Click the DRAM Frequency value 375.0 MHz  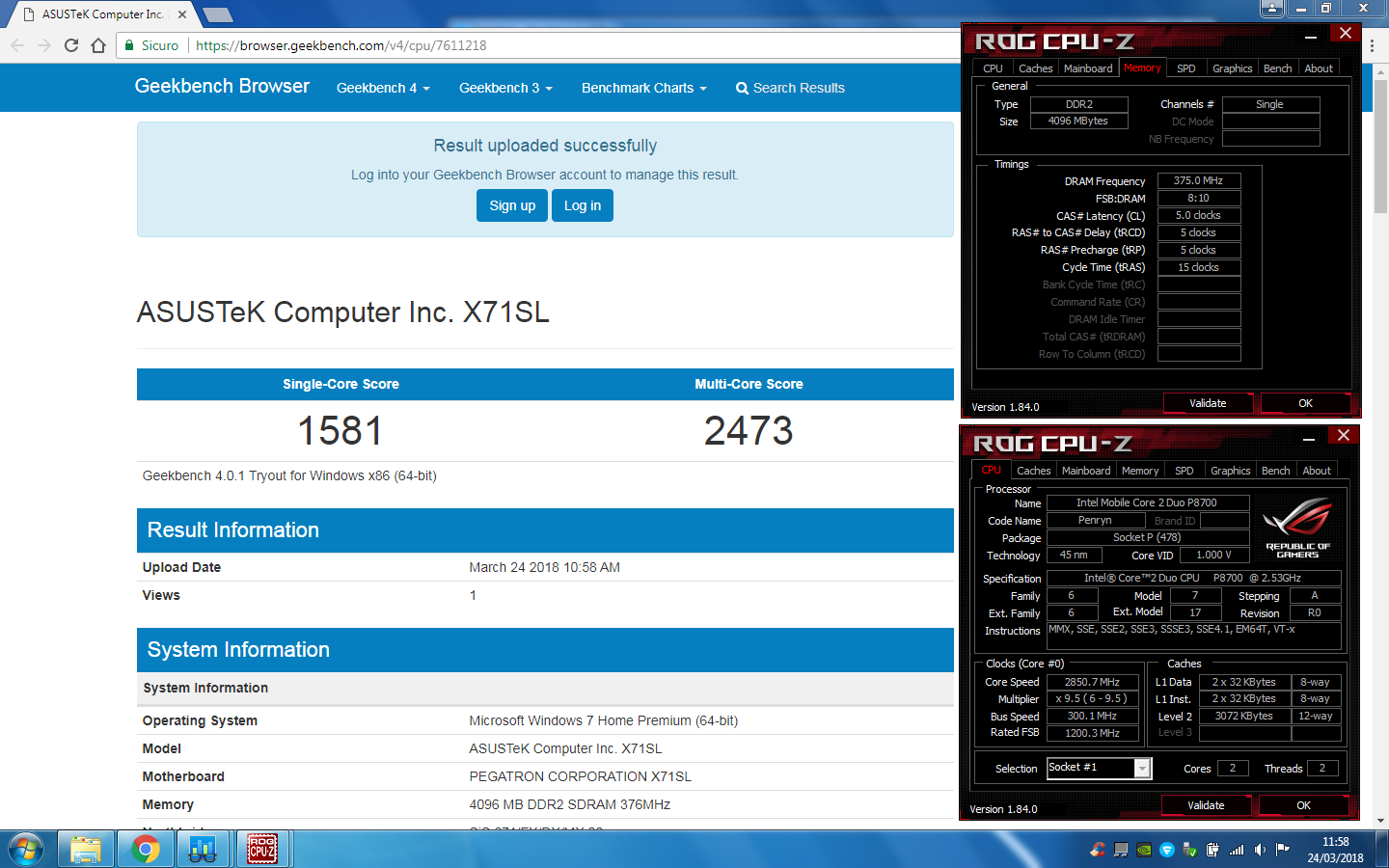1199,180
